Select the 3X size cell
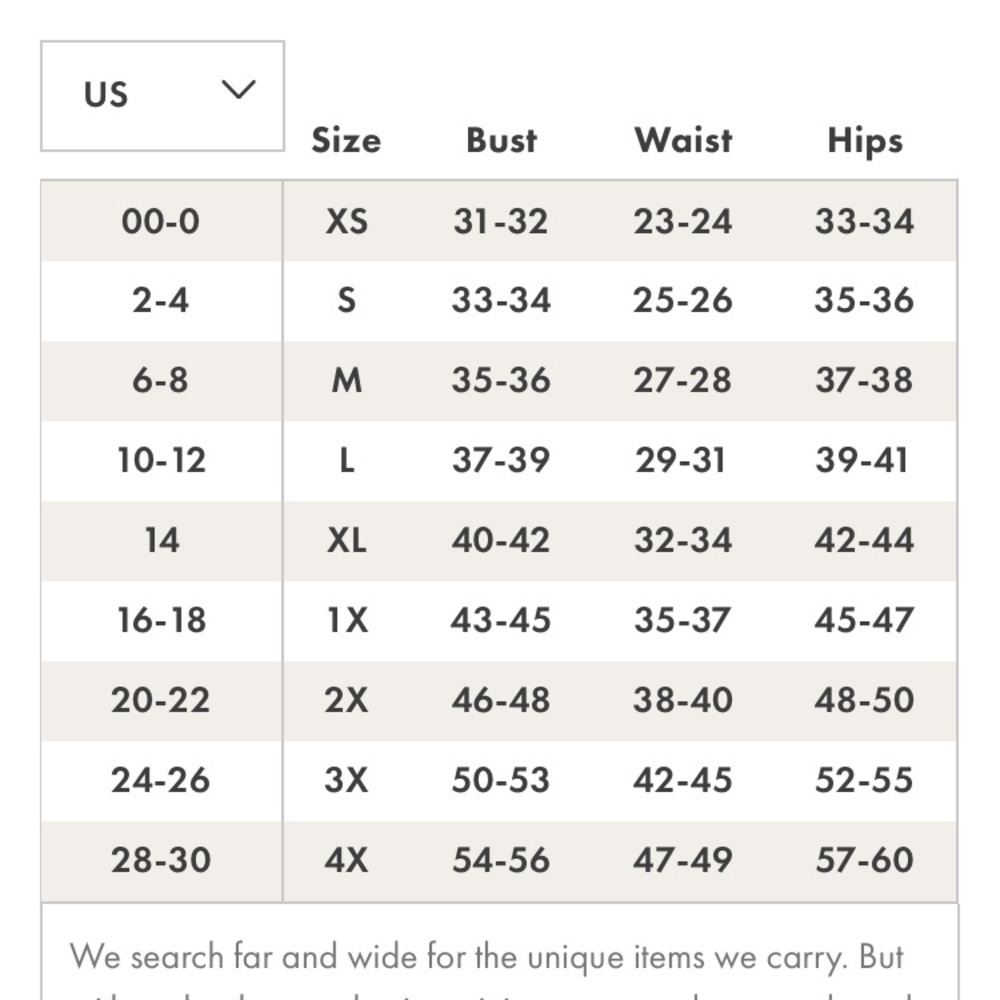Image resolution: width=1000 pixels, height=1000 pixels. click(x=346, y=780)
